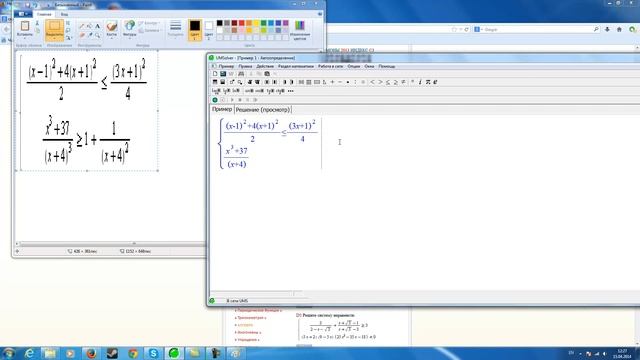The image size is (640, 360).
Task: Insert not-equal sign in UMSolver
Action: pyautogui.click(x=403, y=82)
